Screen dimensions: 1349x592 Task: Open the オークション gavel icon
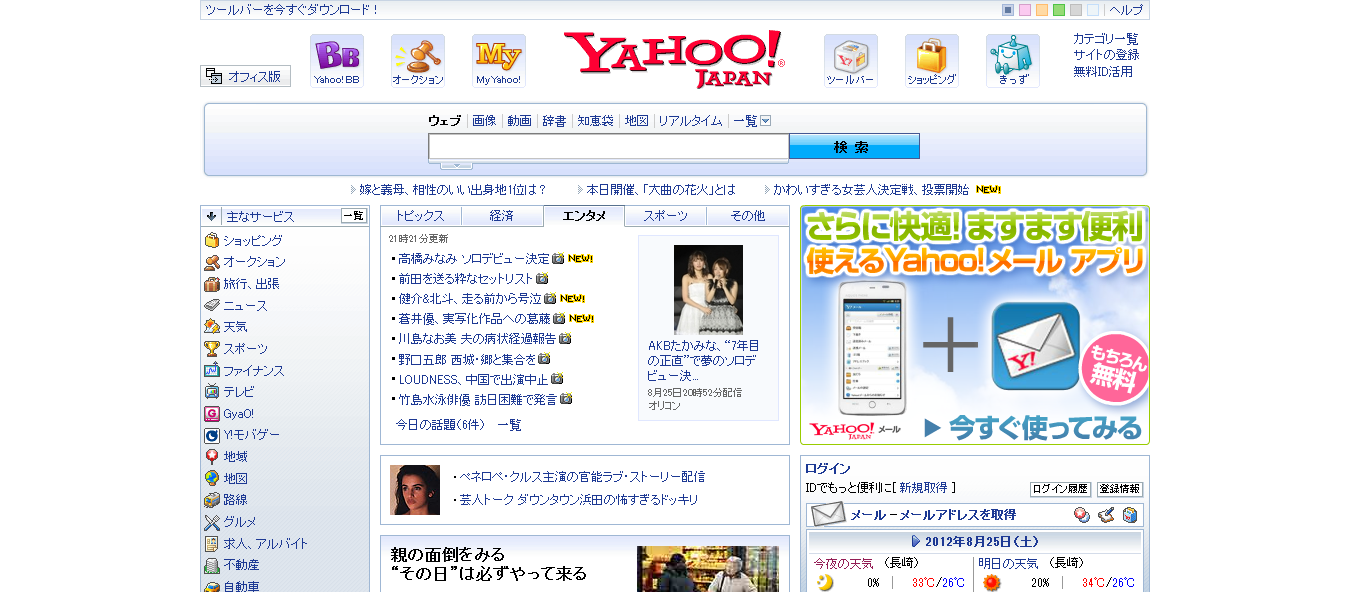(x=418, y=61)
